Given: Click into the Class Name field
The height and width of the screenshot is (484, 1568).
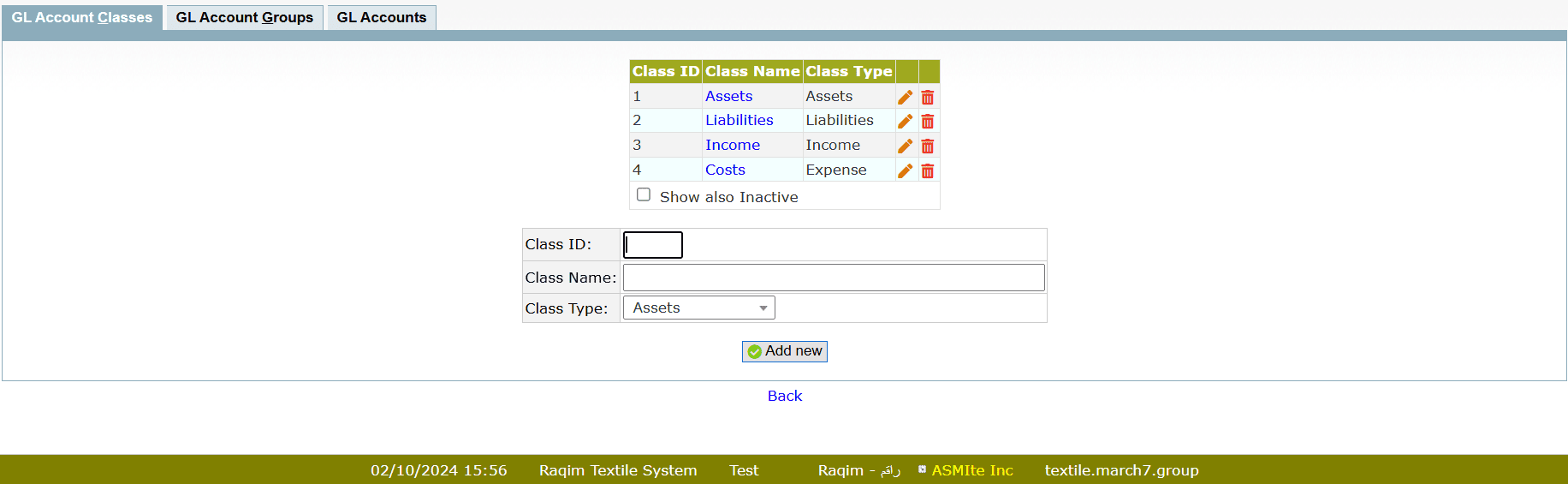Looking at the screenshot, I should pos(833,278).
